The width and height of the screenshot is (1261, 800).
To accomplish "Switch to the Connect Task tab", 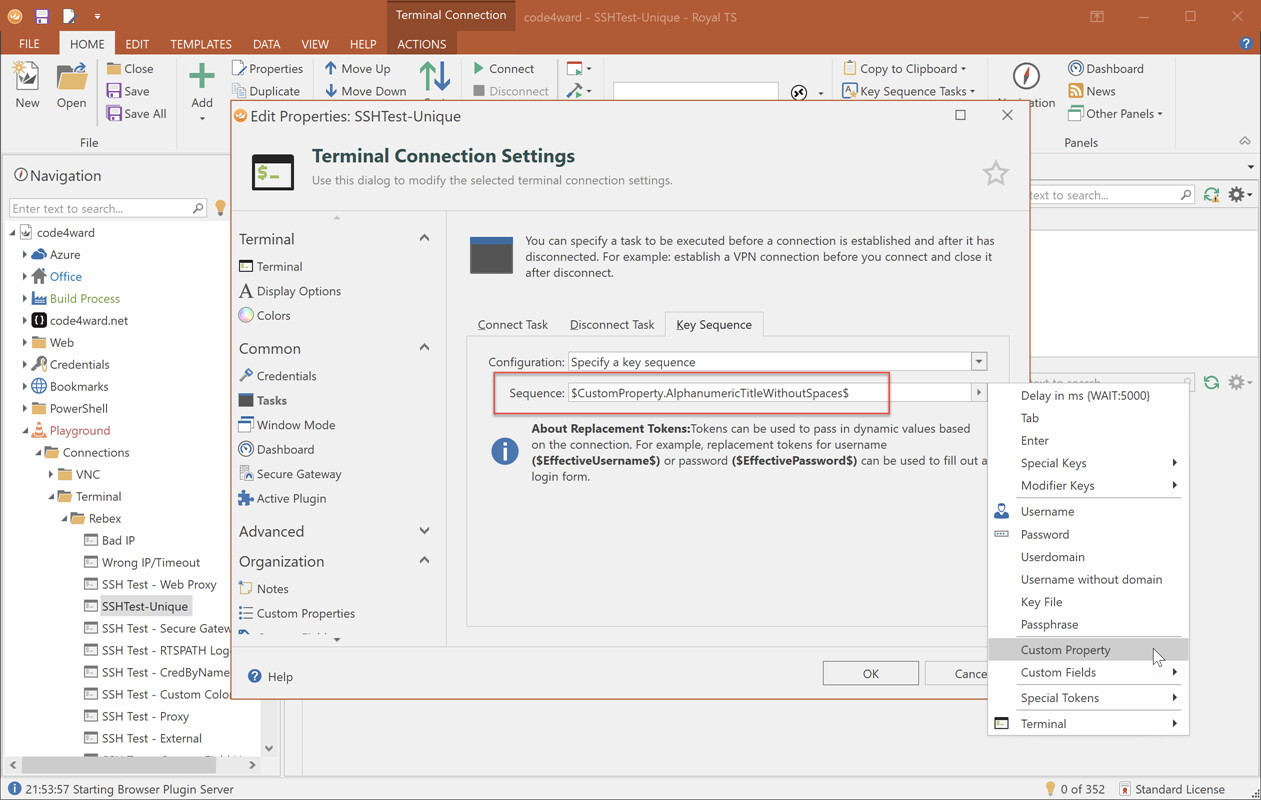I will 512,324.
